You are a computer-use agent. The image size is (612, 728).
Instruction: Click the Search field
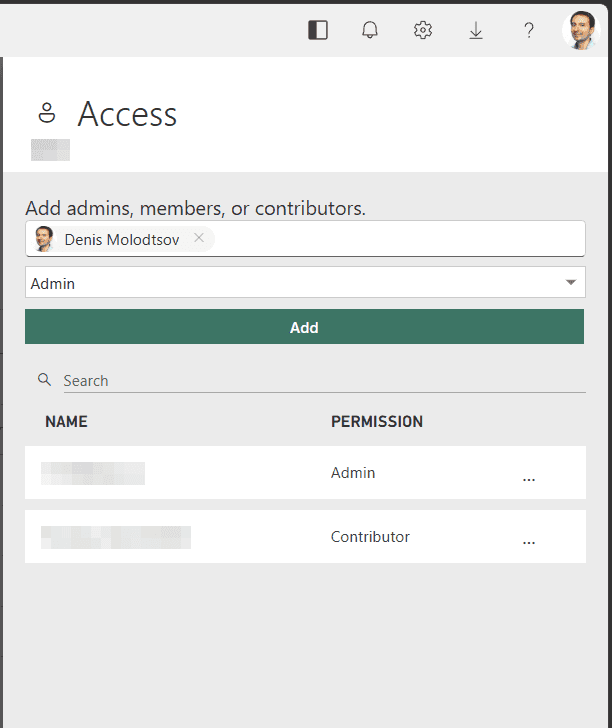pyautogui.click(x=324, y=381)
